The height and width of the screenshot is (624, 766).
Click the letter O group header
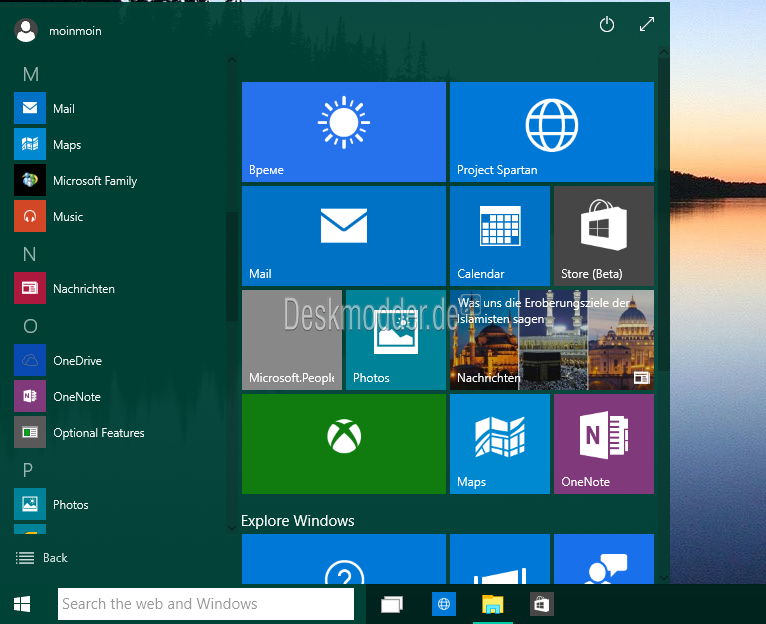[x=30, y=326]
